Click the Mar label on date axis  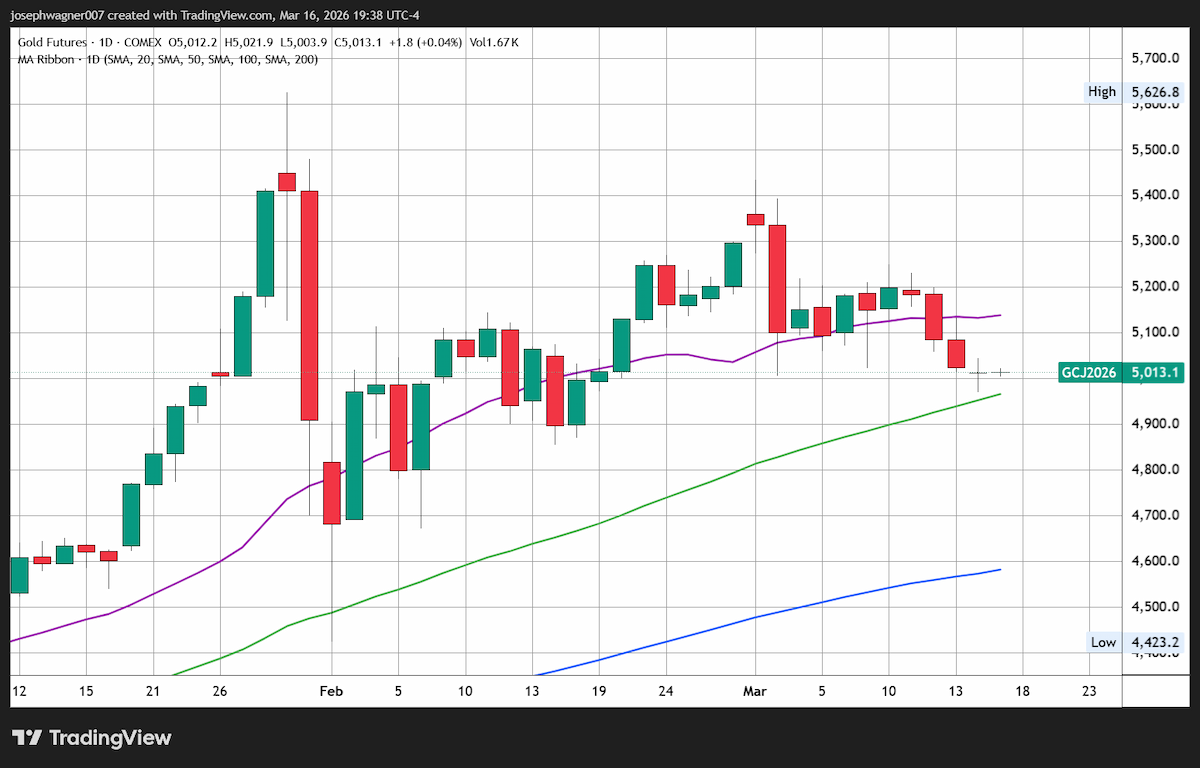click(x=755, y=691)
